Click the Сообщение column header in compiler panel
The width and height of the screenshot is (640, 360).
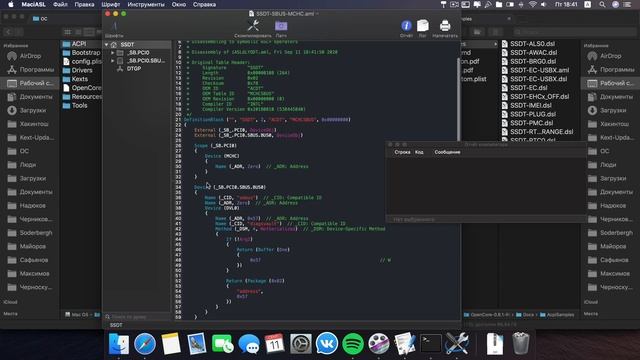pyautogui.click(x=447, y=152)
